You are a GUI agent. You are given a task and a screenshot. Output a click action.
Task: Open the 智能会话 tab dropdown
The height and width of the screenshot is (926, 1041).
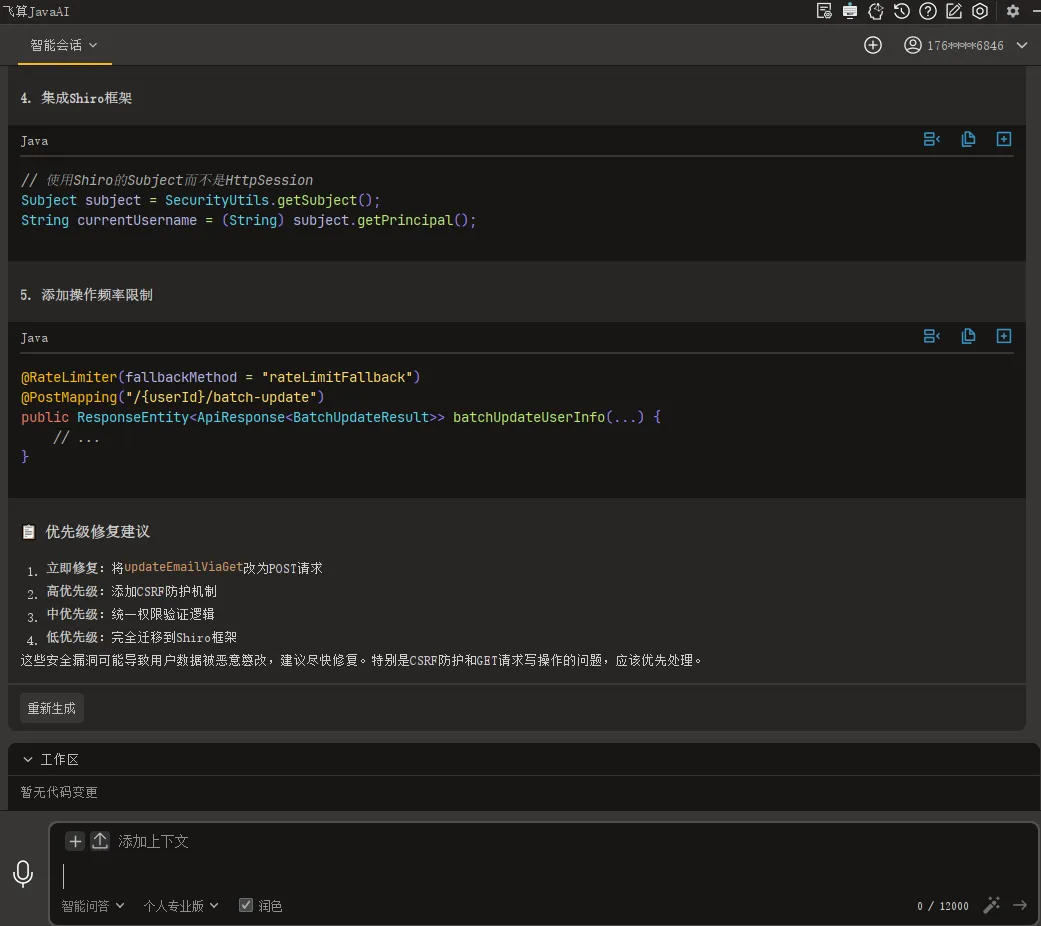point(64,45)
